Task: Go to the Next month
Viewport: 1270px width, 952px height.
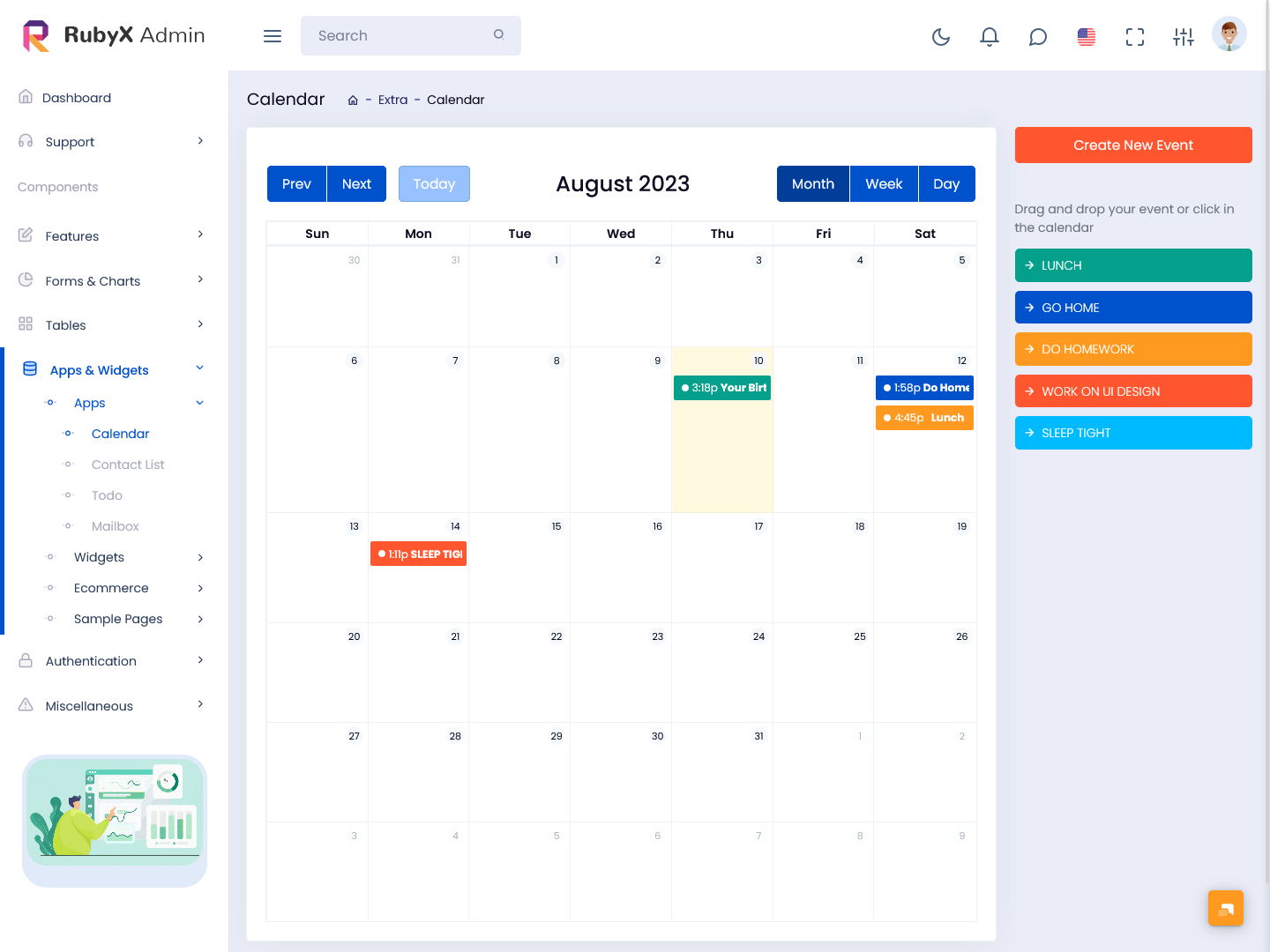Action: [356, 184]
